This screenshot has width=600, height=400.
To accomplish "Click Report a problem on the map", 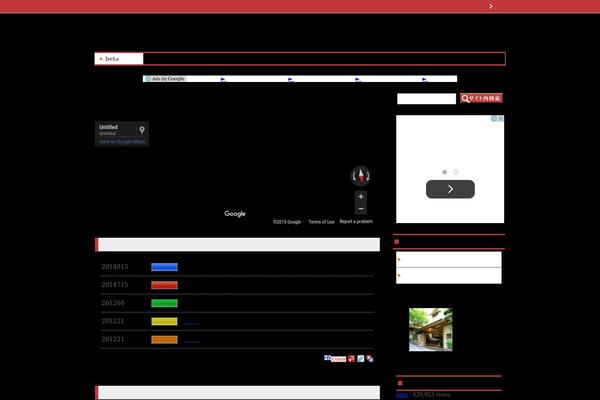I will coord(356,222).
